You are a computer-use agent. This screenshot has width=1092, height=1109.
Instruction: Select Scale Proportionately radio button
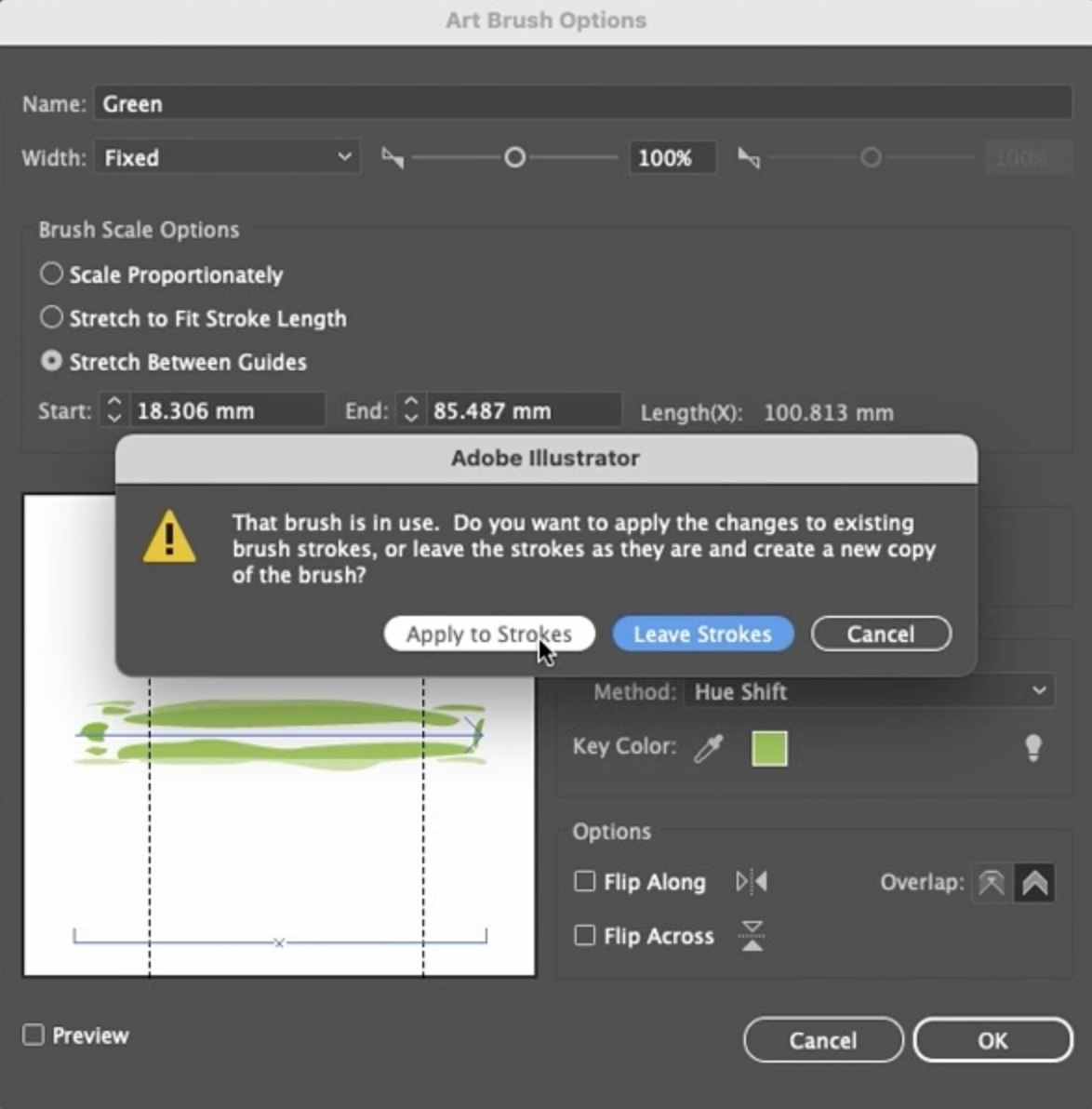point(51,274)
